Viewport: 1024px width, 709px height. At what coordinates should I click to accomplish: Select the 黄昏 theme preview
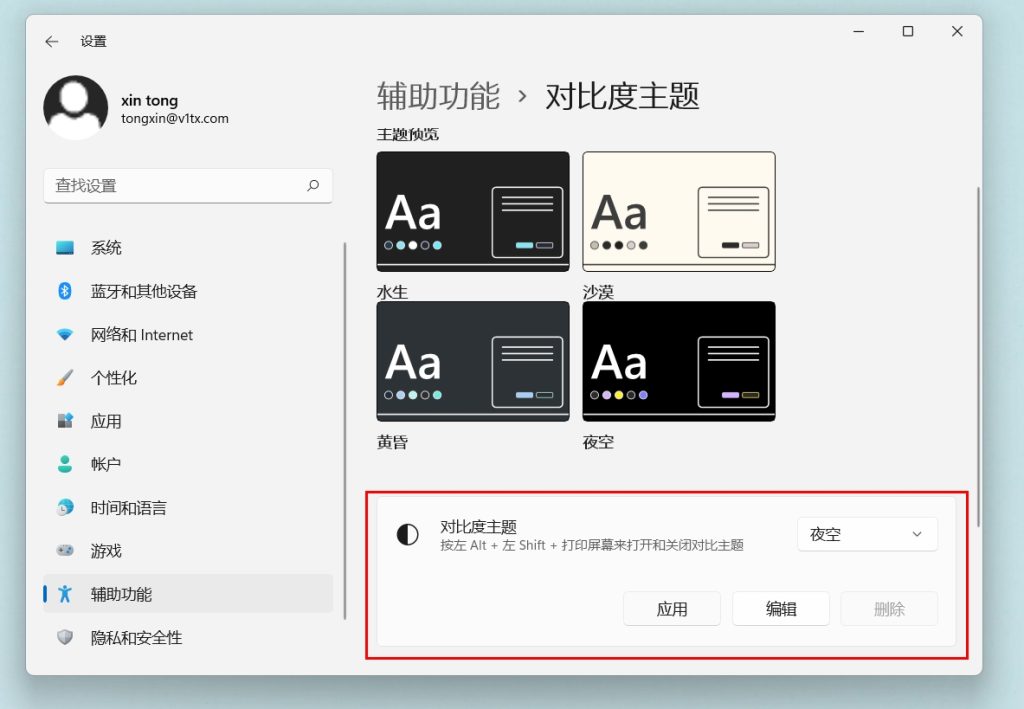[473, 361]
